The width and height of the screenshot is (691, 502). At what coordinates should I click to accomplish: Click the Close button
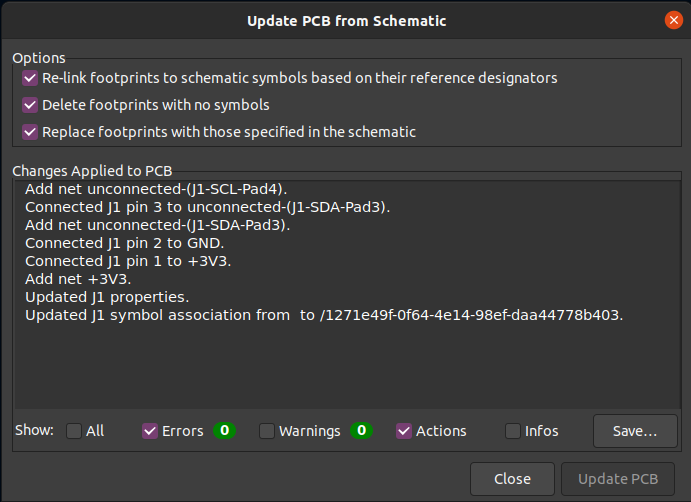512,479
